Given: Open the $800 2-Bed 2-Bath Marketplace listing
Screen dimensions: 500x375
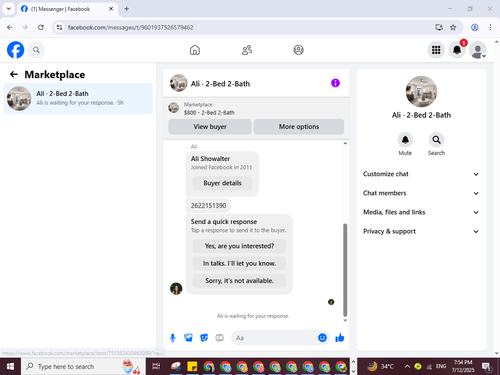Looking at the screenshot, I should [209, 109].
